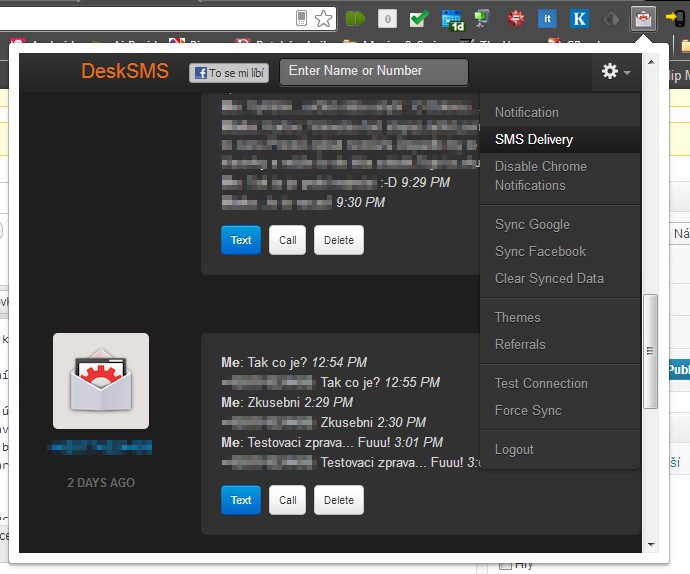Select Notification in settings menu
Image resolution: width=690 pixels, height=574 pixels.
pos(560,112)
